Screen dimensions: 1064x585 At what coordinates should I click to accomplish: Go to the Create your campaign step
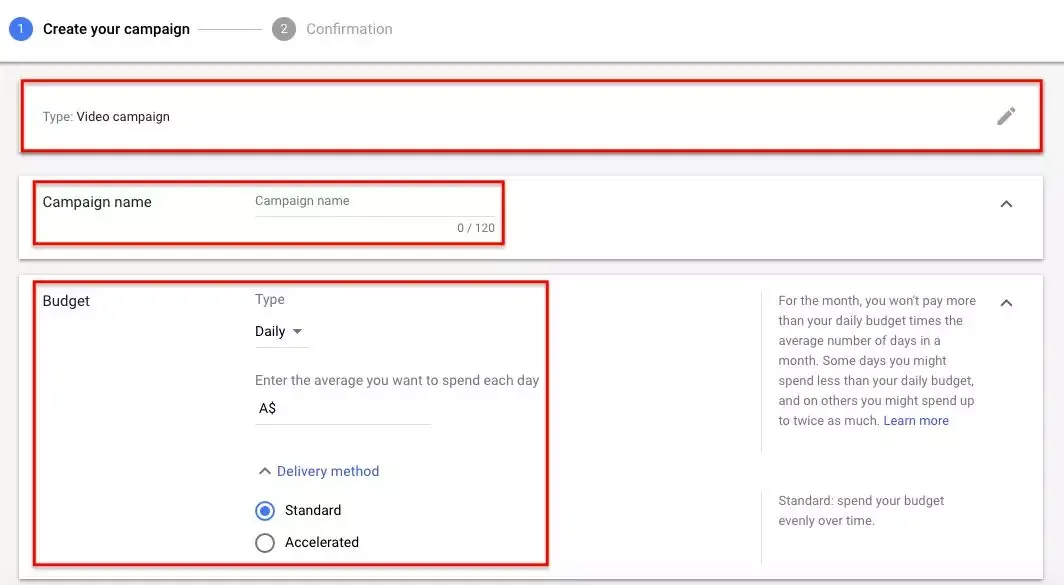pos(116,29)
